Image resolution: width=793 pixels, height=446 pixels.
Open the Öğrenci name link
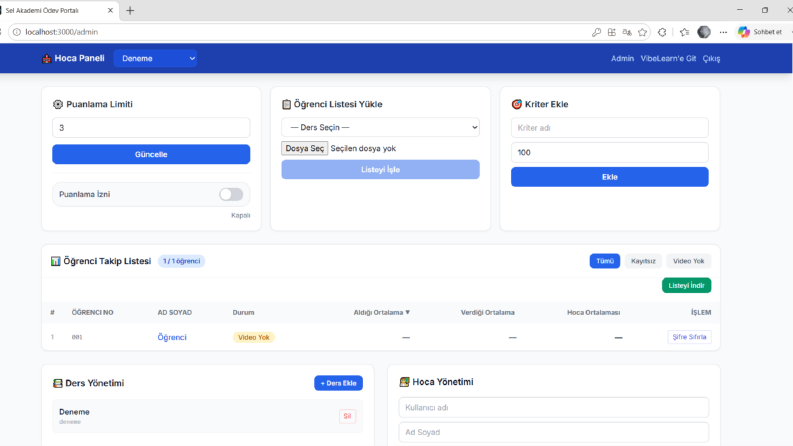pos(172,337)
